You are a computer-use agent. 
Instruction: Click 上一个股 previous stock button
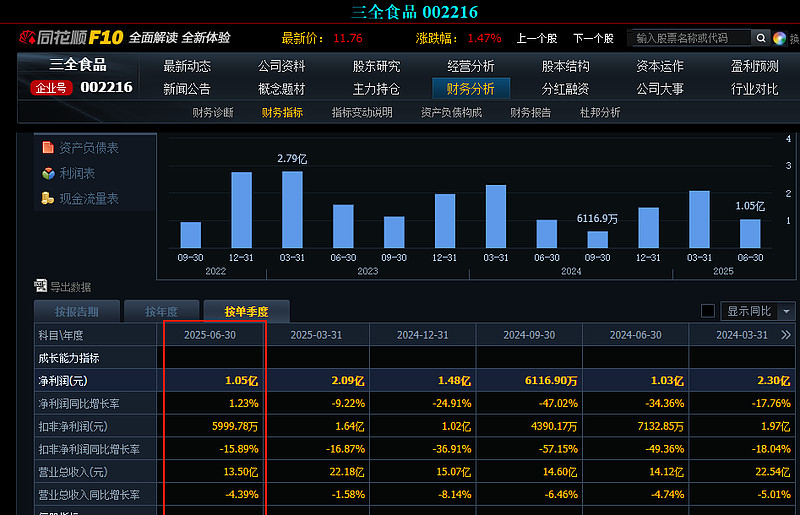pyautogui.click(x=537, y=38)
